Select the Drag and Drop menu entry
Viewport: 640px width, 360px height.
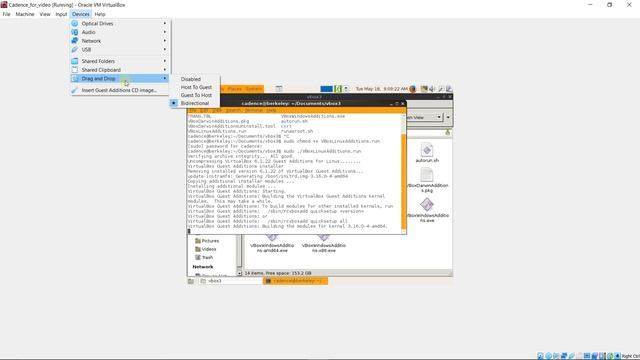(x=120, y=78)
